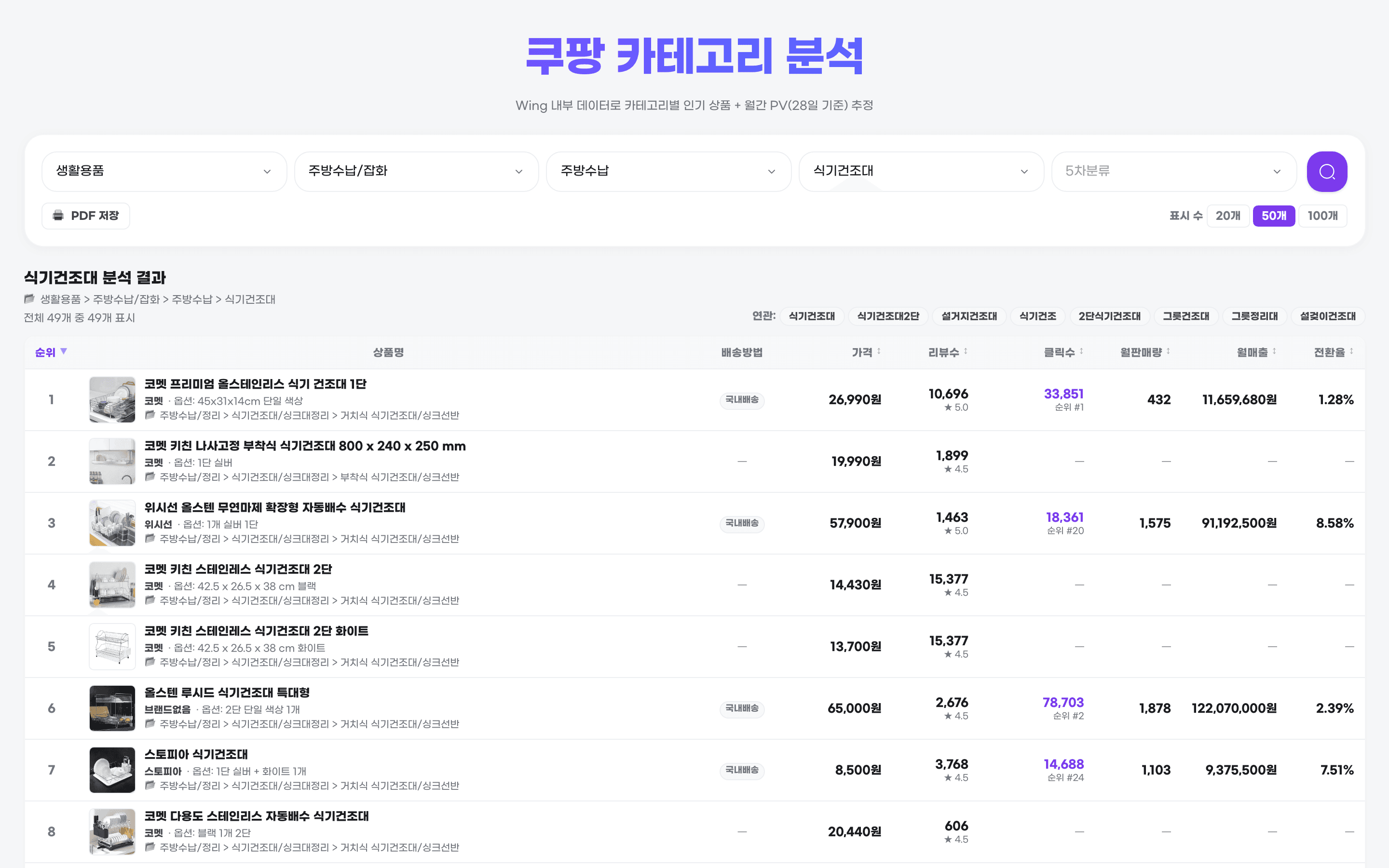Open product 위시선 올스텐 무연마제 확장형 자동배수 식기건조대
1389x868 pixels.
coord(275,507)
